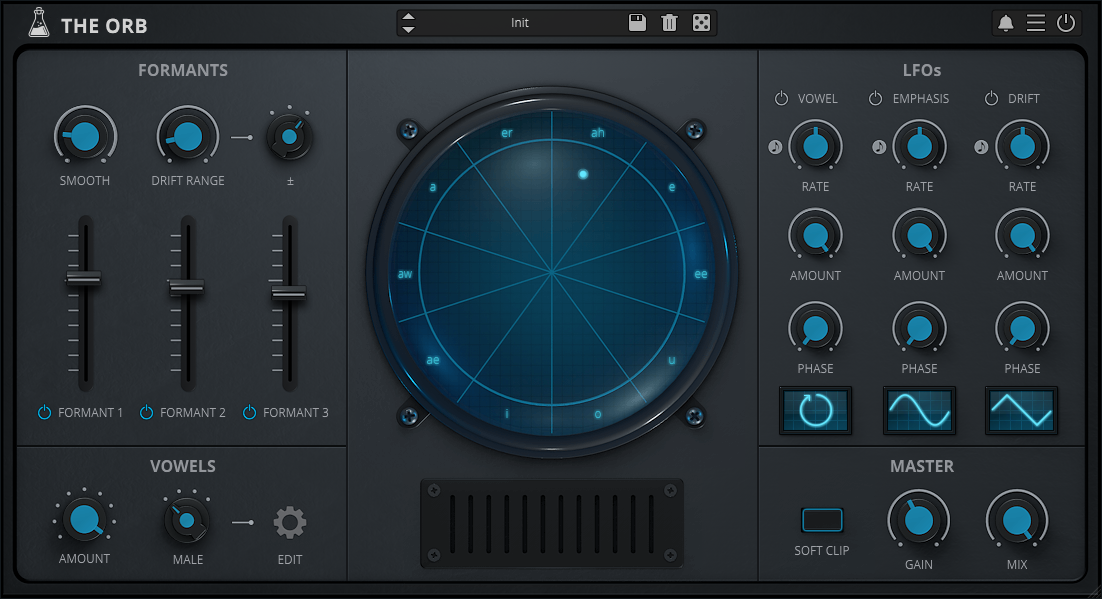The width and height of the screenshot is (1102, 599).
Task: Pick the triangle waveform display for Drift LFO
Action: [1022, 410]
